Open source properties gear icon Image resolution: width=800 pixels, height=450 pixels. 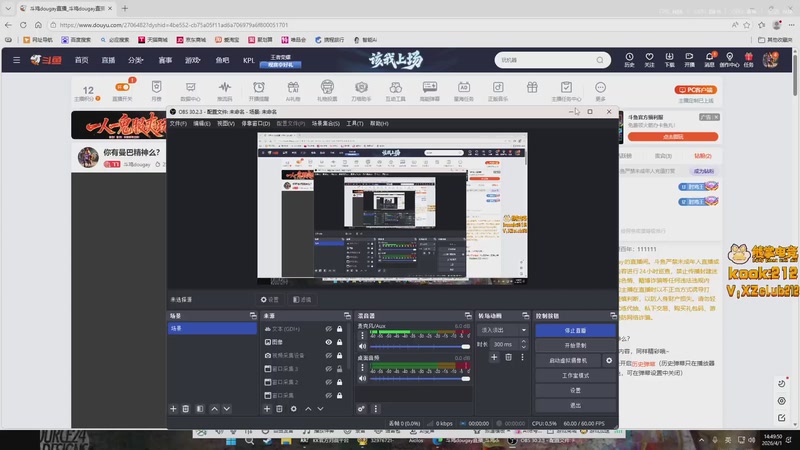(x=294, y=409)
